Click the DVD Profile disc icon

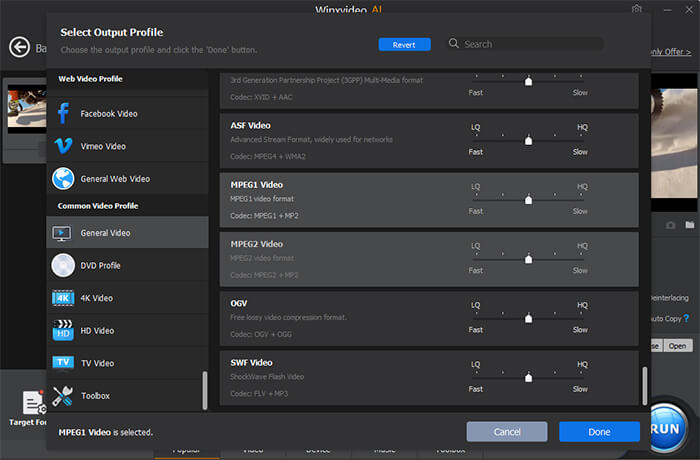[63, 265]
